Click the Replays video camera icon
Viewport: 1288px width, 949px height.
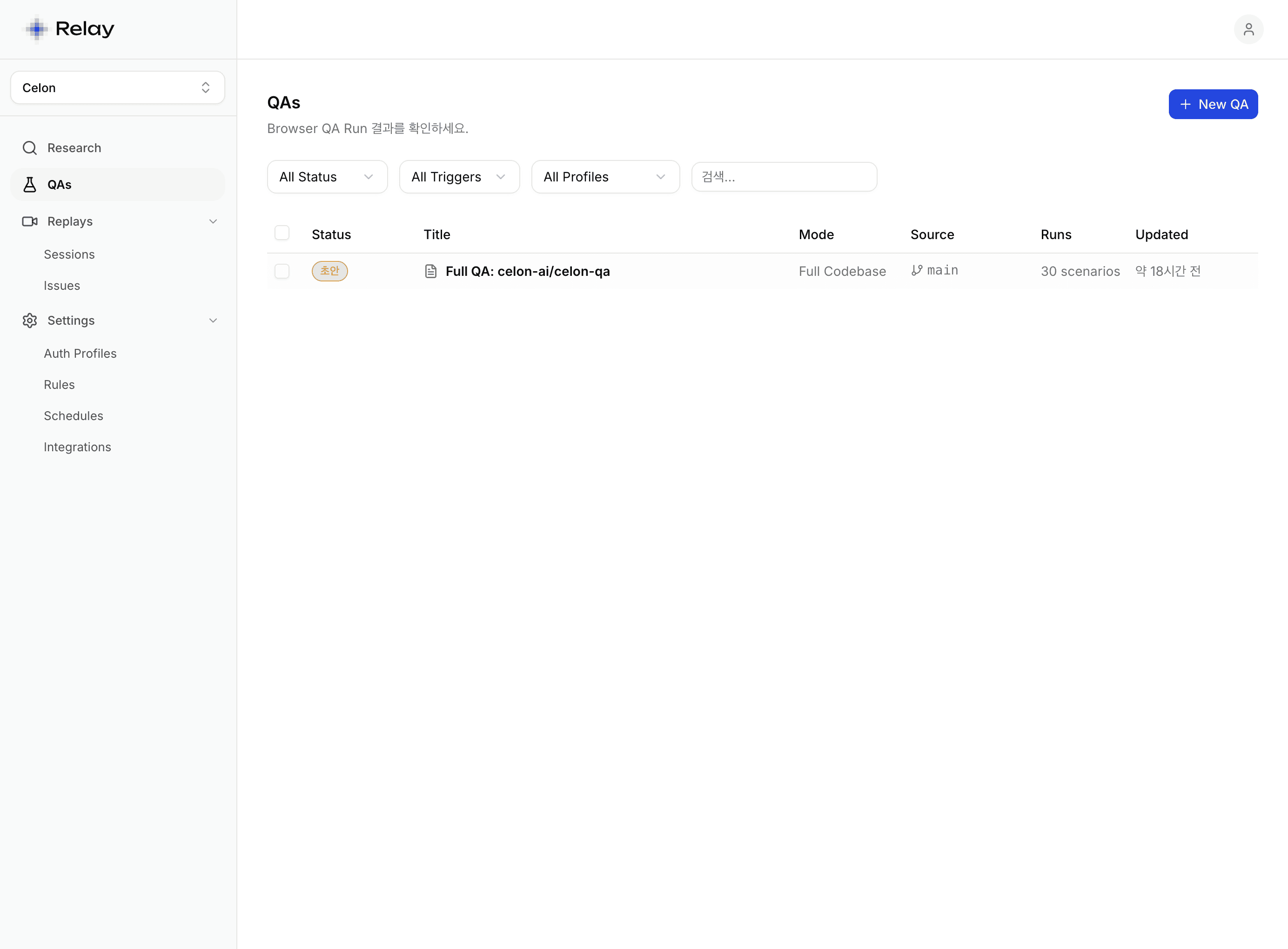point(30,222)
